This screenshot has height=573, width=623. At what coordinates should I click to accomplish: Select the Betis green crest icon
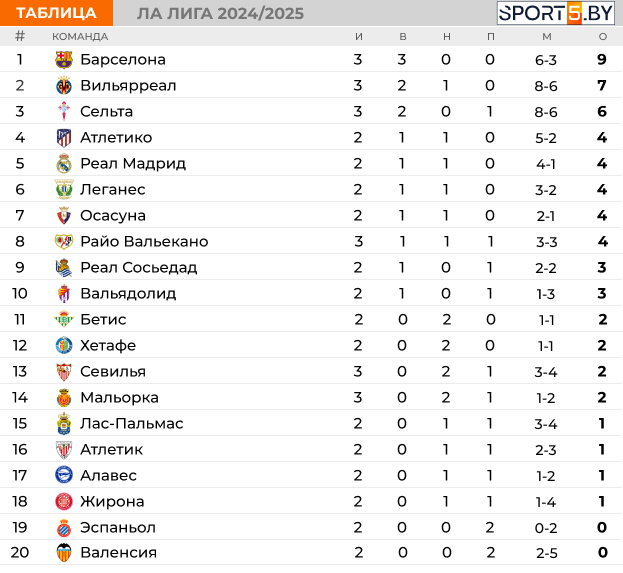tap(64, 319)
